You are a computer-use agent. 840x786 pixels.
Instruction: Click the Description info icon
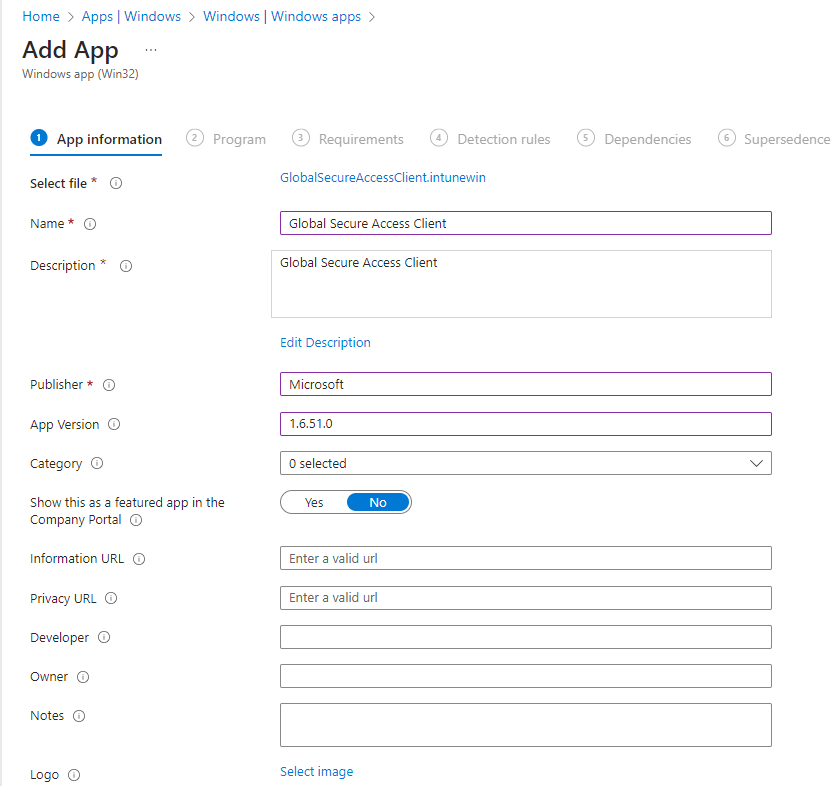click(x=126, y=266)
